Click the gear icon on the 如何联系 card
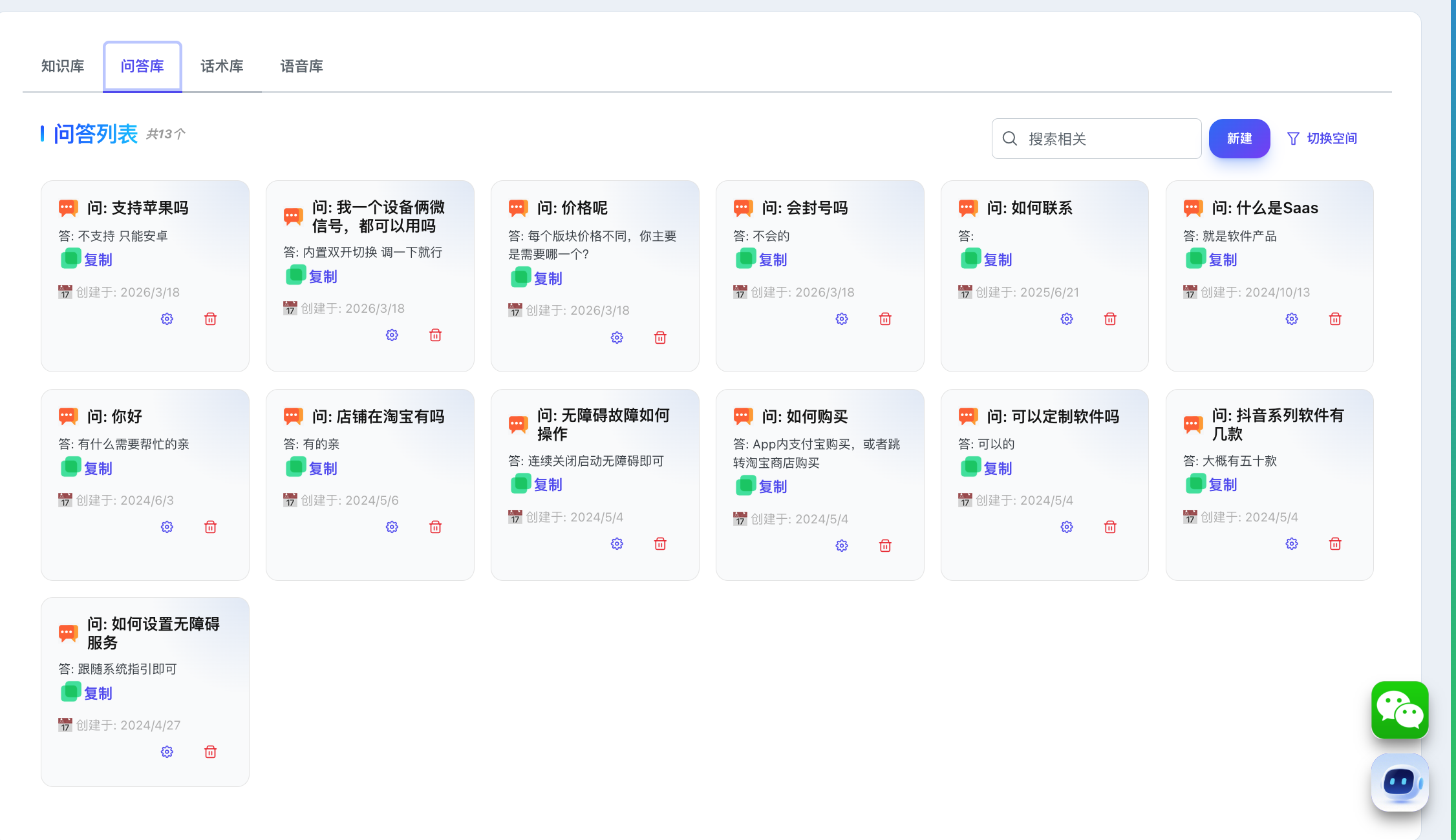This screenshot has height=840, width=1456. (1067, 319)
